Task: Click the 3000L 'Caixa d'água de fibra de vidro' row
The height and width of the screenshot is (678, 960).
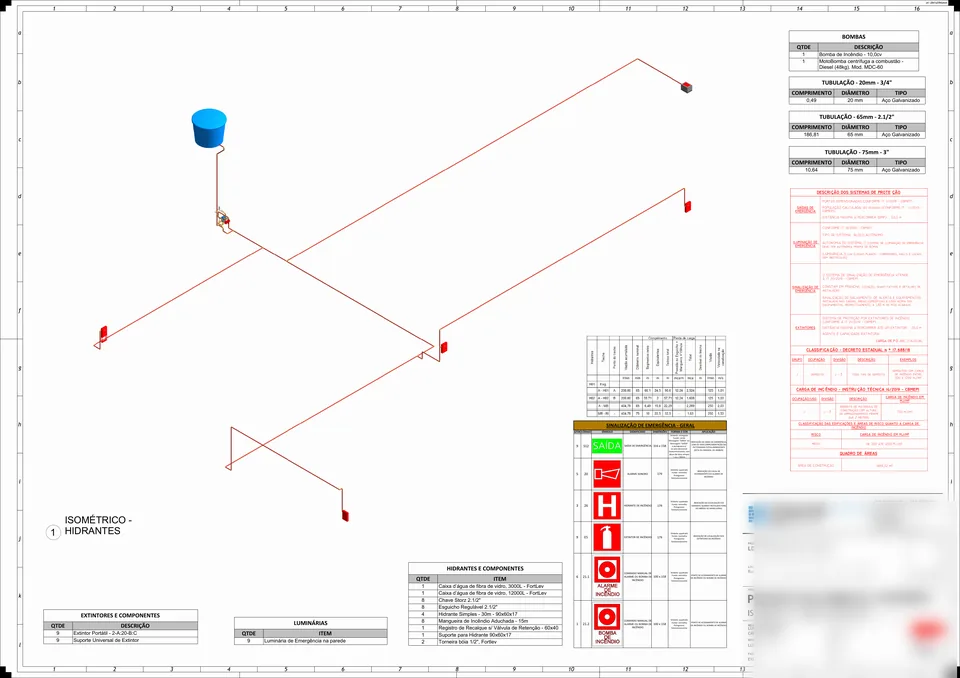Action: pyautogui.click(x=485, y=586)
